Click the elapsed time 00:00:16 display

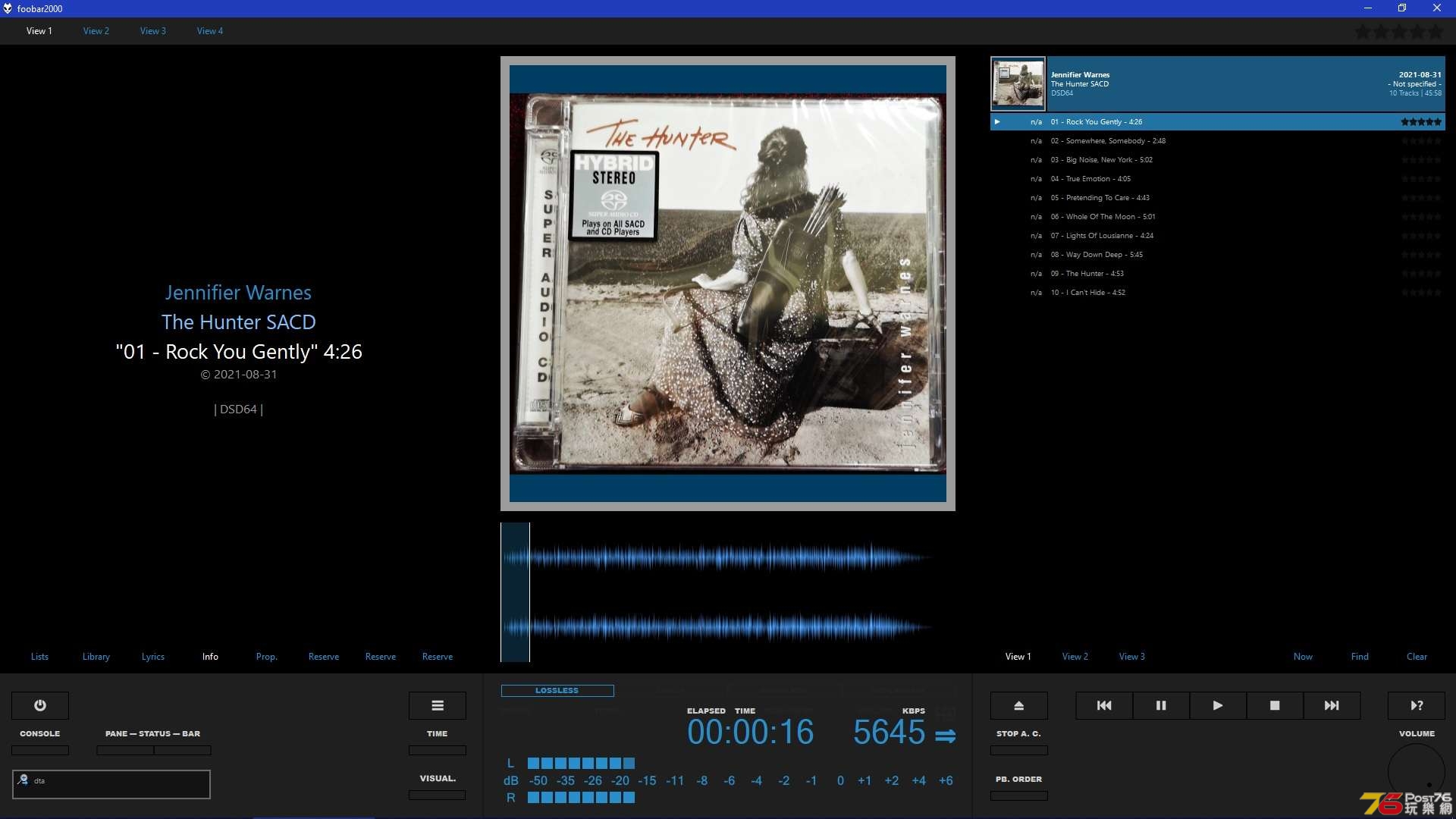point(750,733)
